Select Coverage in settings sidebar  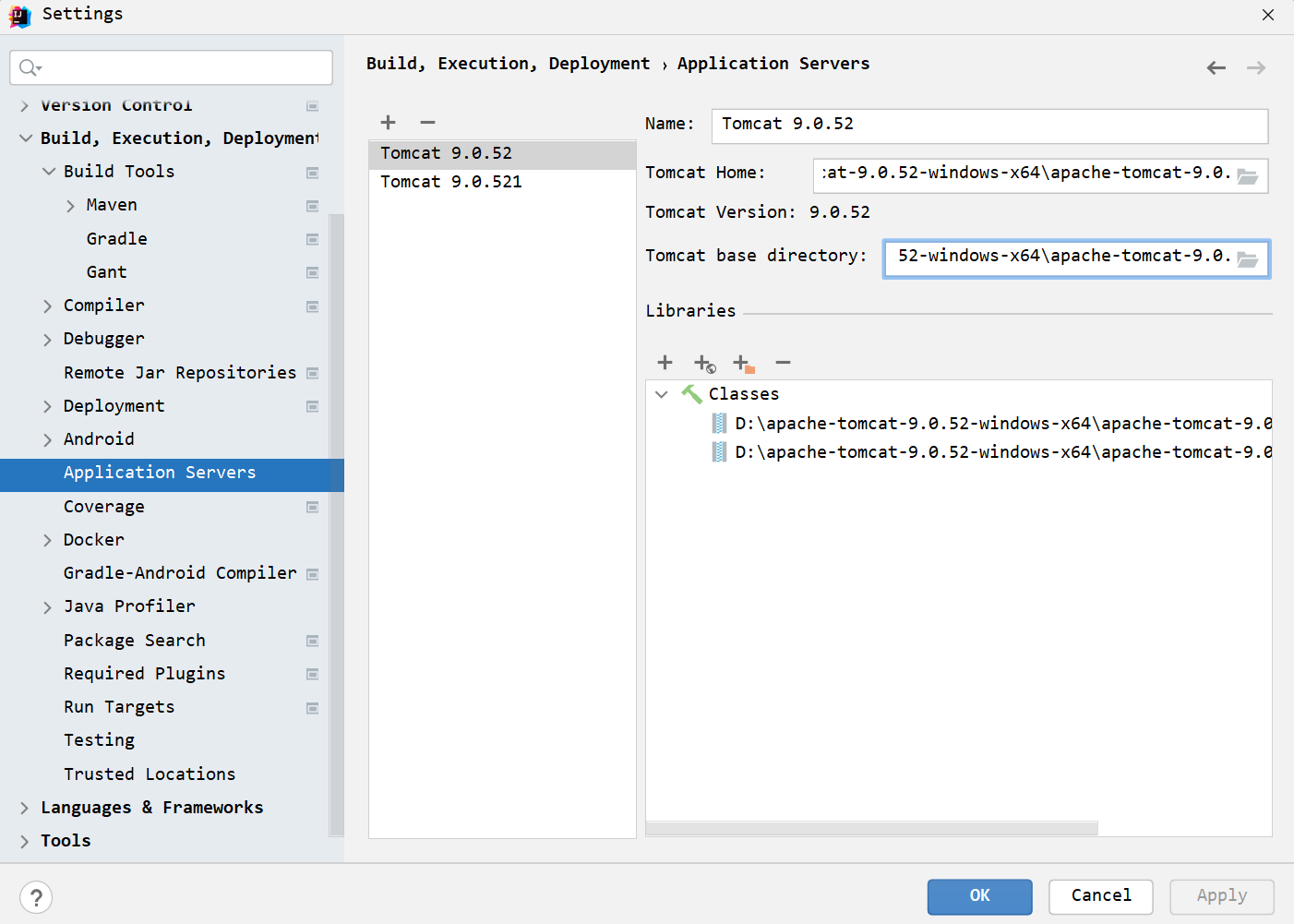pos(103,506)
